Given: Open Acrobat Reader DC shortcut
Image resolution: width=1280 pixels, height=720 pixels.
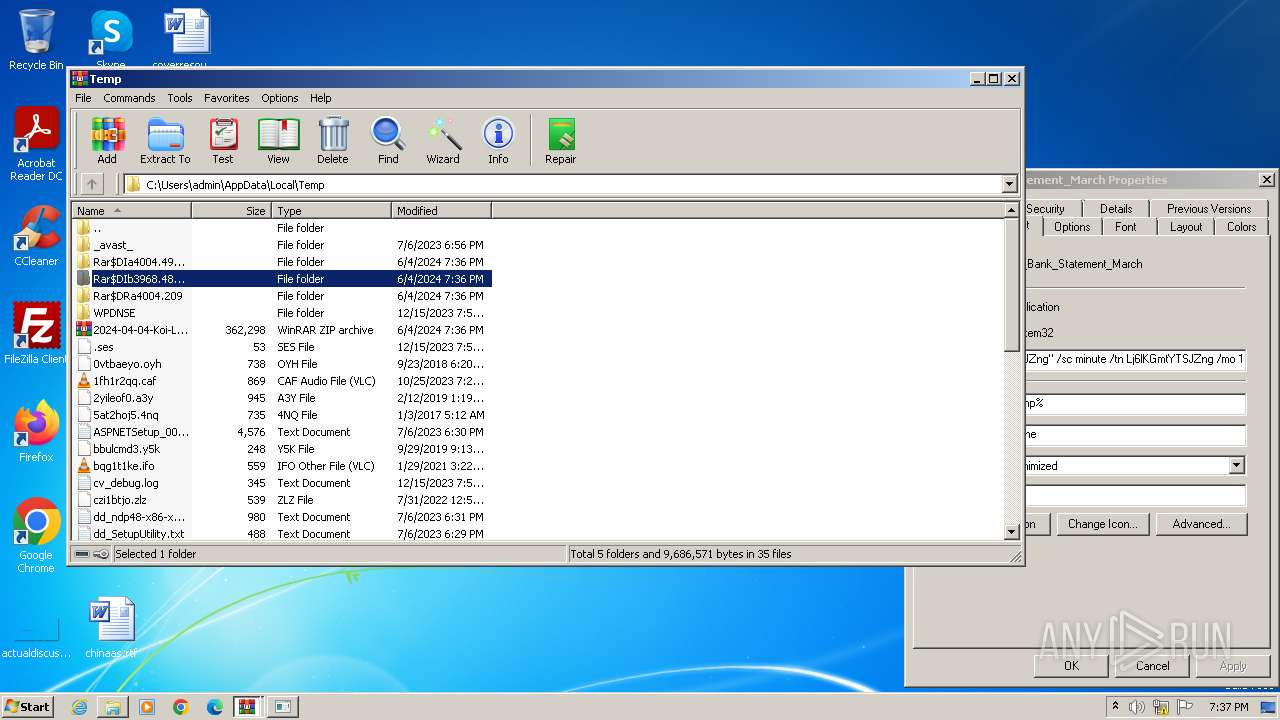Looking at the screenshot, I should click(36, 146).
